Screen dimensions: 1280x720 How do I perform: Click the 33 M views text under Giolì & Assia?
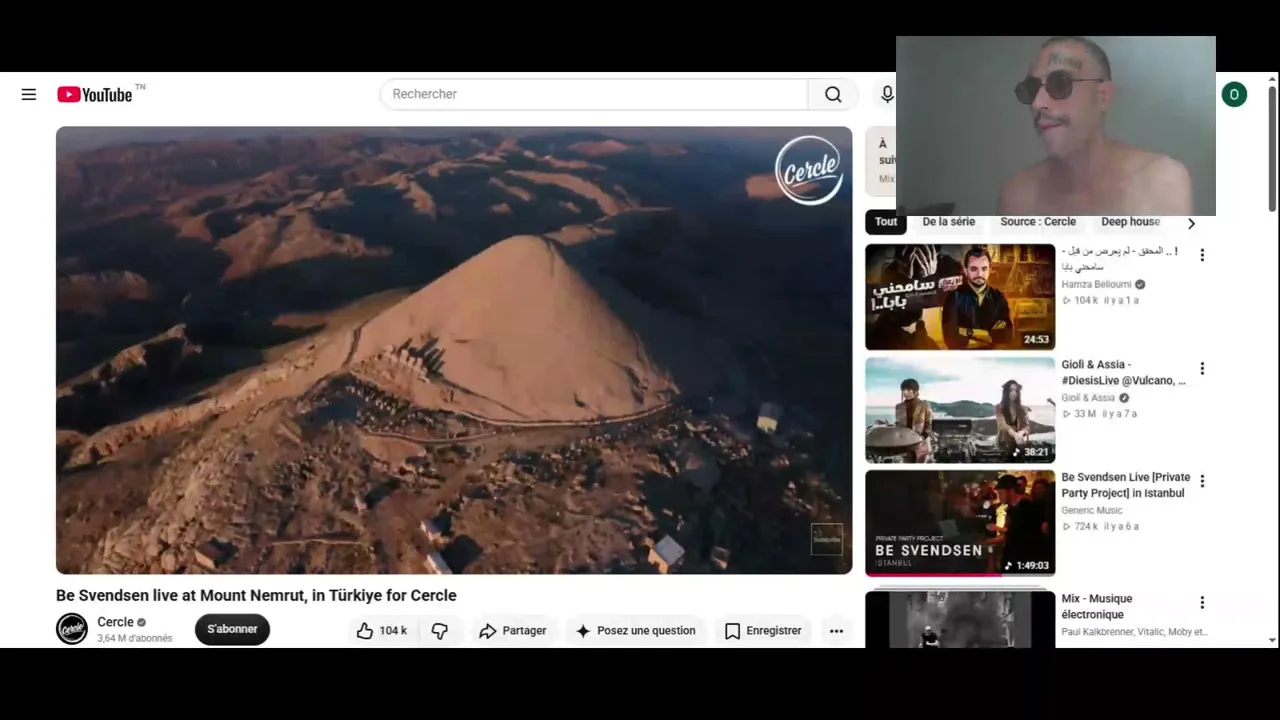pyautogui.click(x=1079, y=413)
